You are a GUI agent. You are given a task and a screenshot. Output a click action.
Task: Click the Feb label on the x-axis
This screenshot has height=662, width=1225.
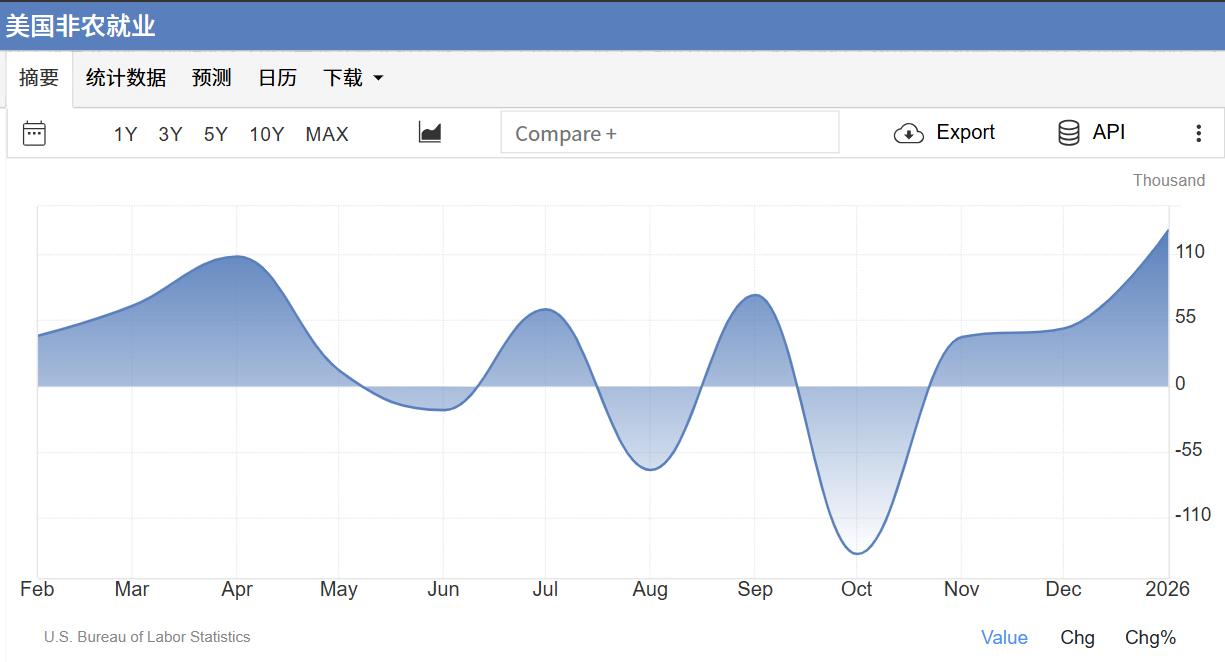37,589
